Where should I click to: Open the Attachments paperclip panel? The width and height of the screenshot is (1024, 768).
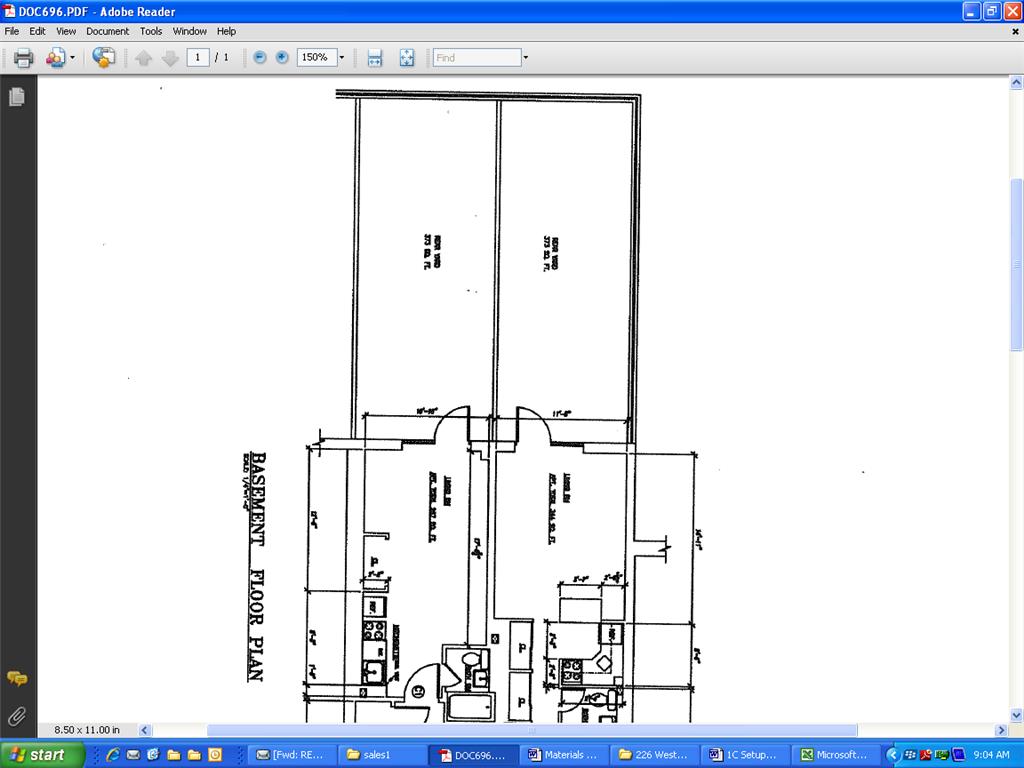pos(17,716)
